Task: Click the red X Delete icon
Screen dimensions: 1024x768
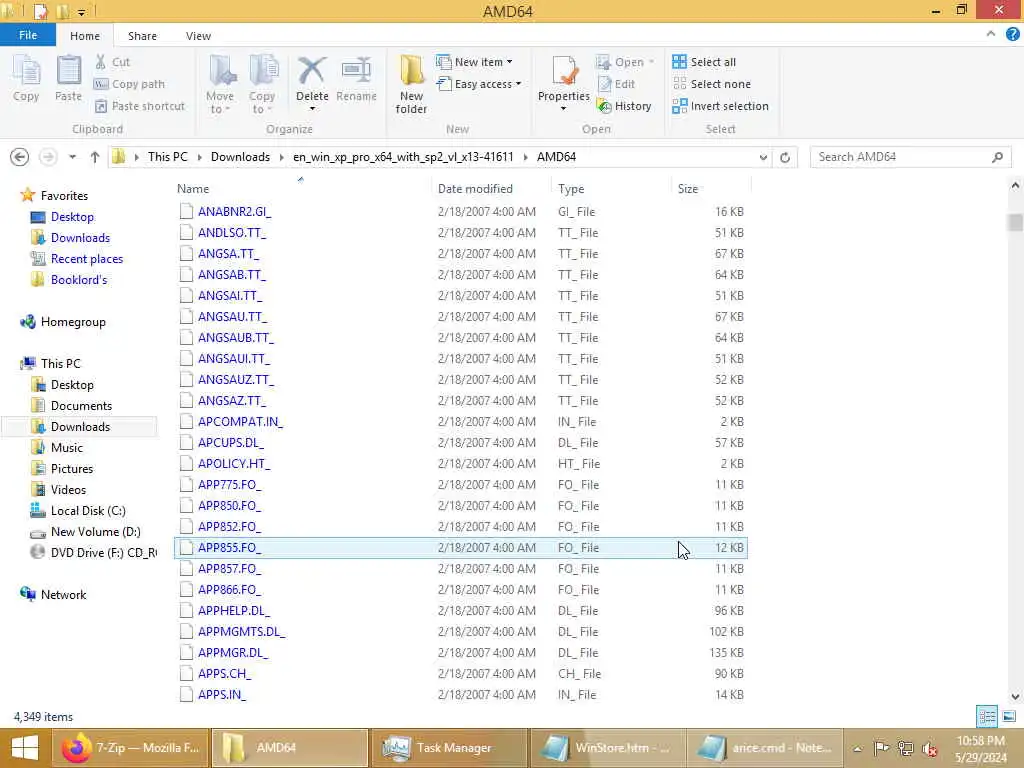Action: pos(312,71)
